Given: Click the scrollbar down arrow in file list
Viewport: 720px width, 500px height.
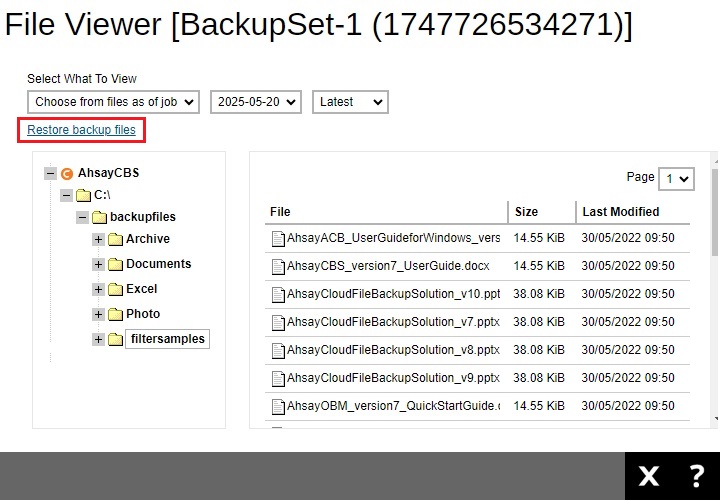Looking at the screenshot, I should pyautogui.click(x=715, y=419).
